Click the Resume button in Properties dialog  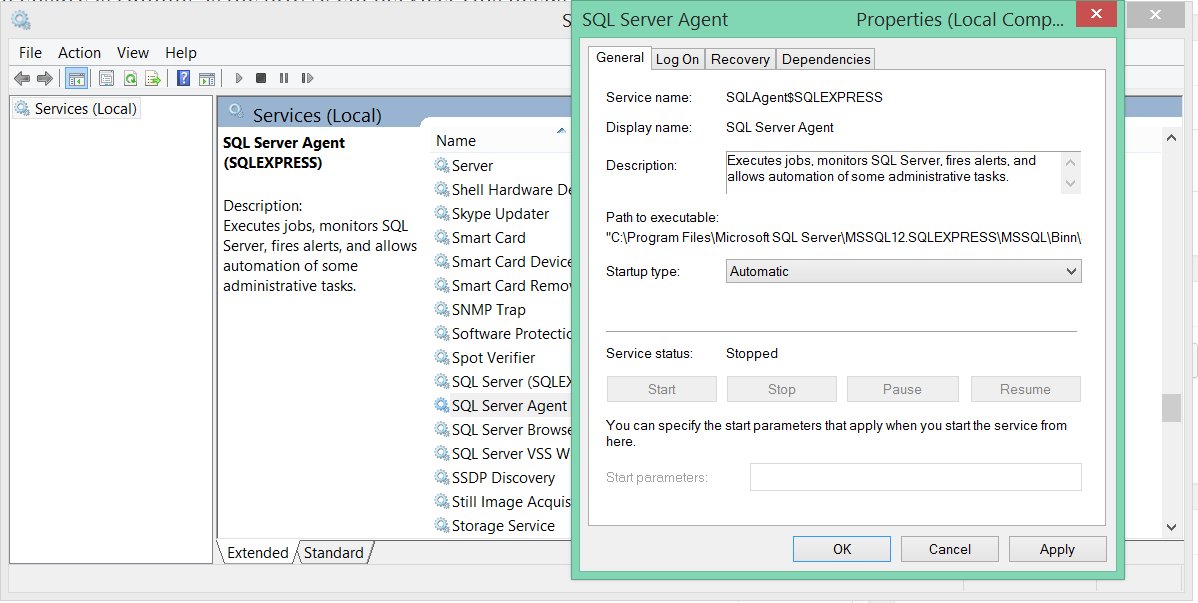[x=1025, y=389]
